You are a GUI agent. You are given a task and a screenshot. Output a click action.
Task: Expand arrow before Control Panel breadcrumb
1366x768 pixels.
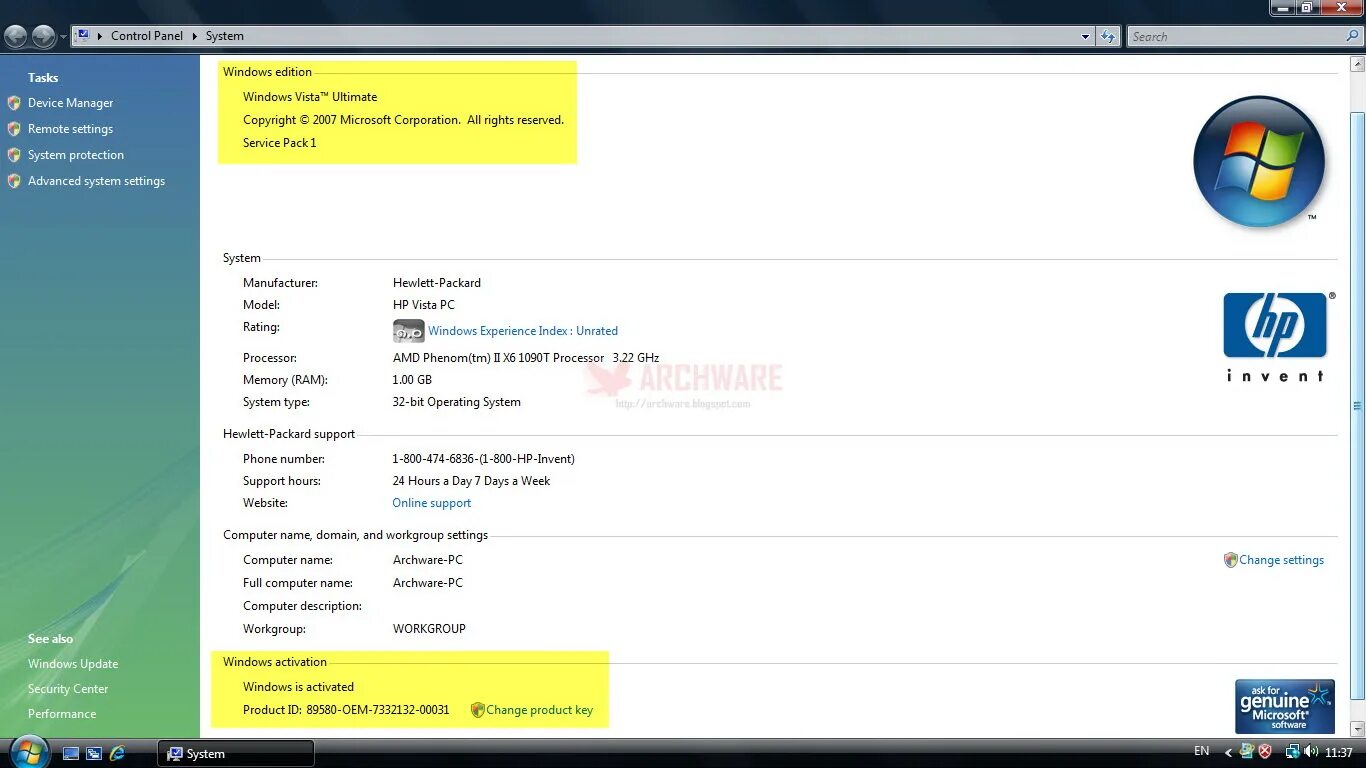100,36
